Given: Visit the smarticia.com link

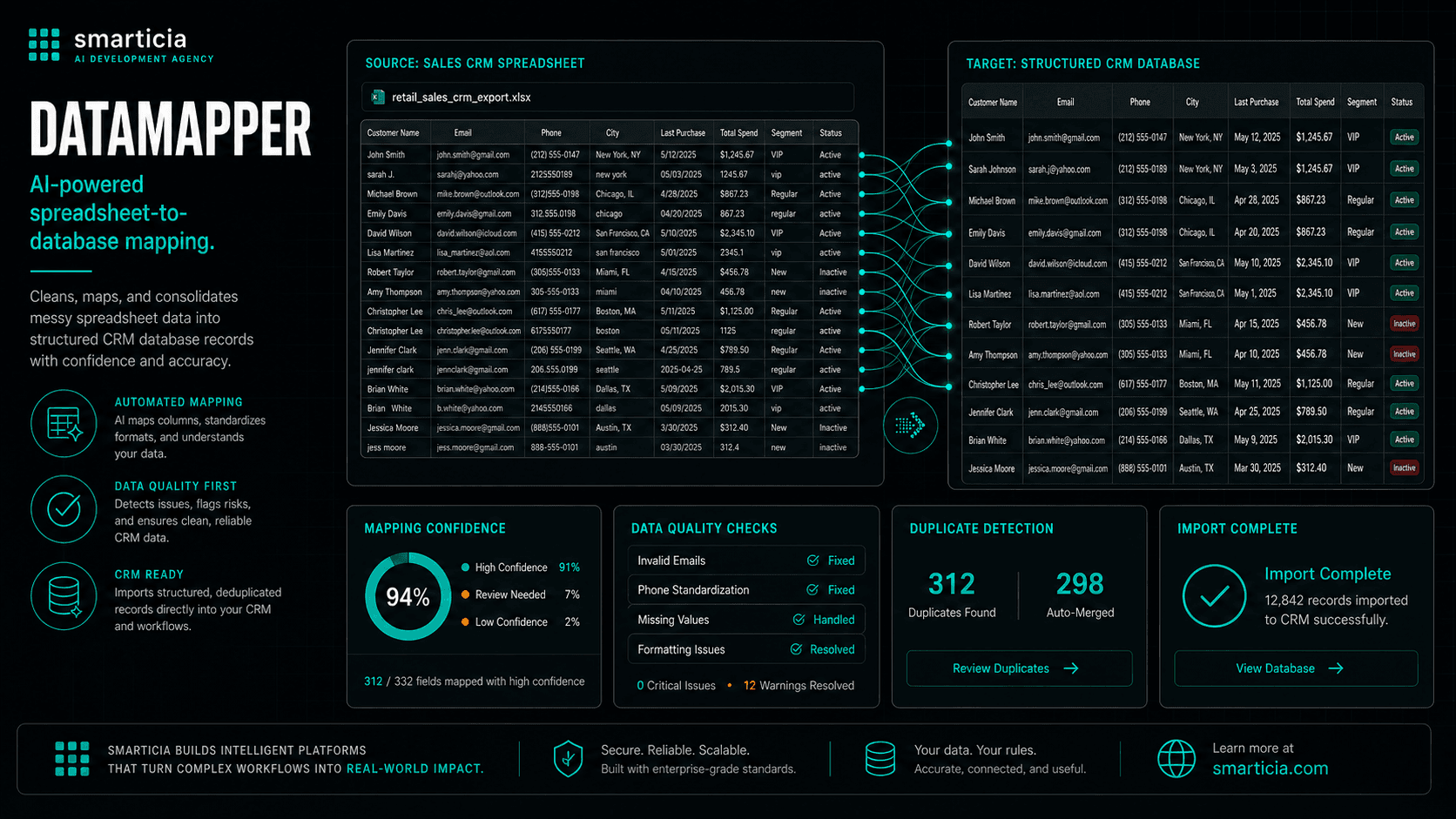Looking at the screenshot, I should coord(1271,769).
